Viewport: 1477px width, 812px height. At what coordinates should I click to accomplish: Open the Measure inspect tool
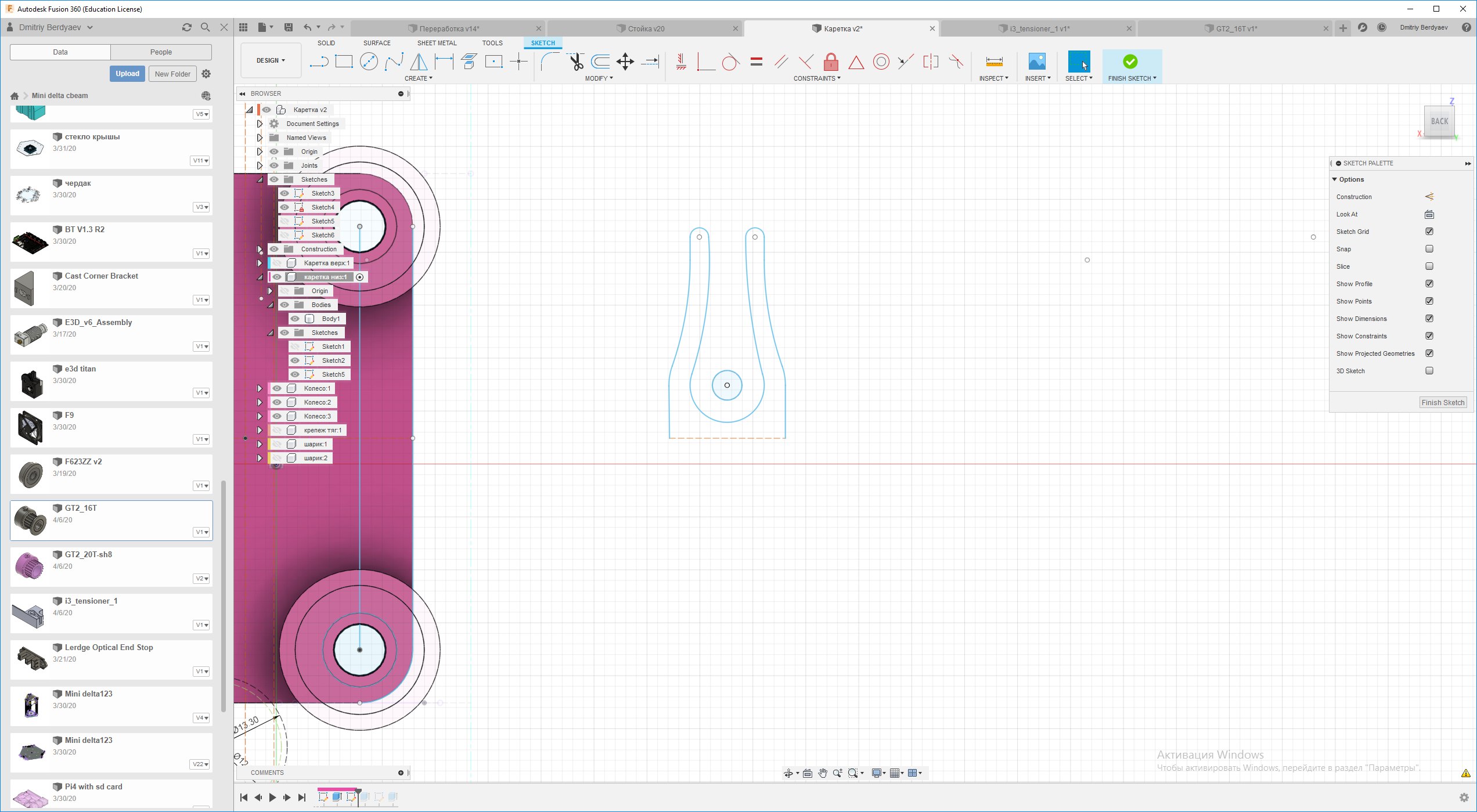tap(994, 62)
